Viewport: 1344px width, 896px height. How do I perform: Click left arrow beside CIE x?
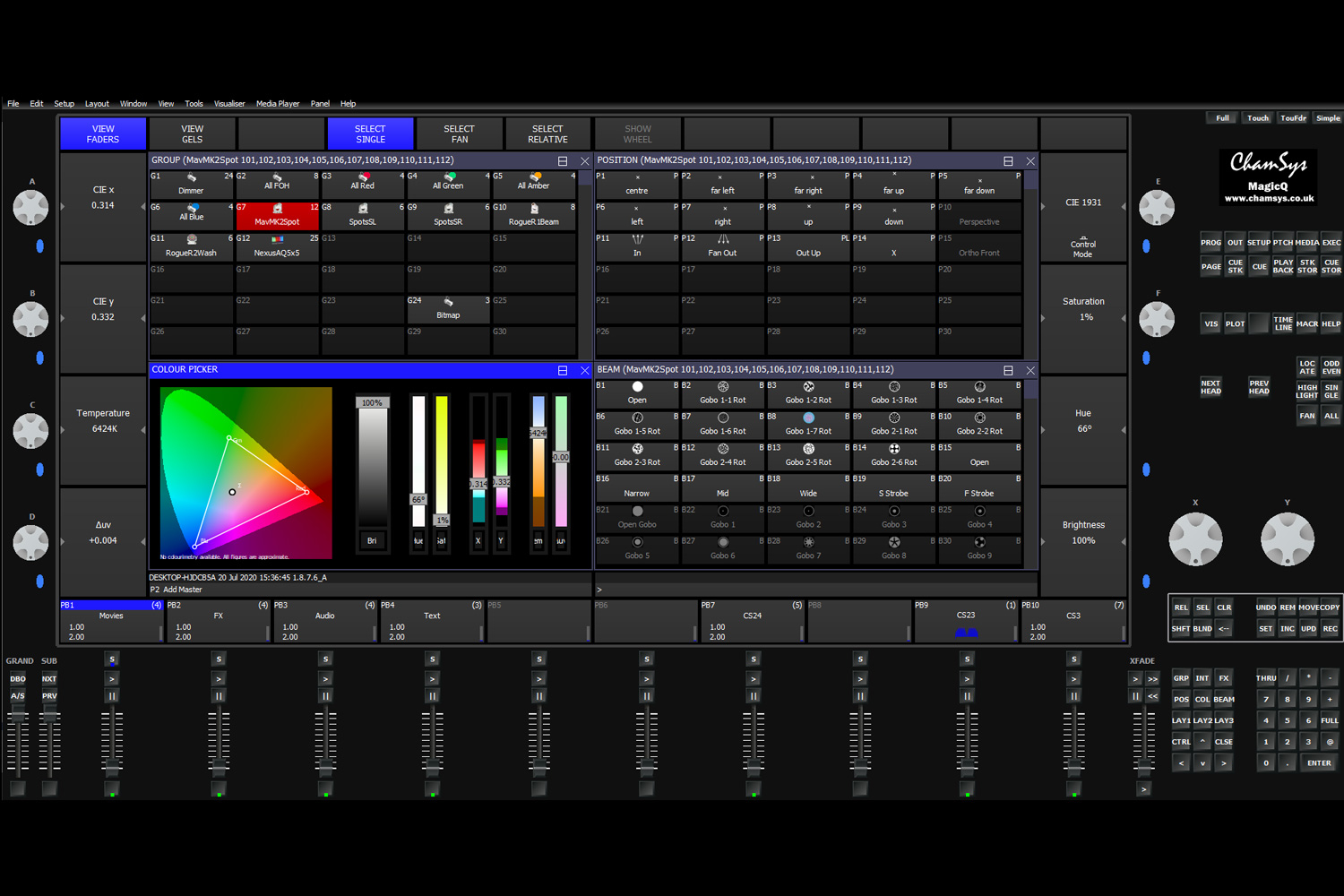click(63, 206)
